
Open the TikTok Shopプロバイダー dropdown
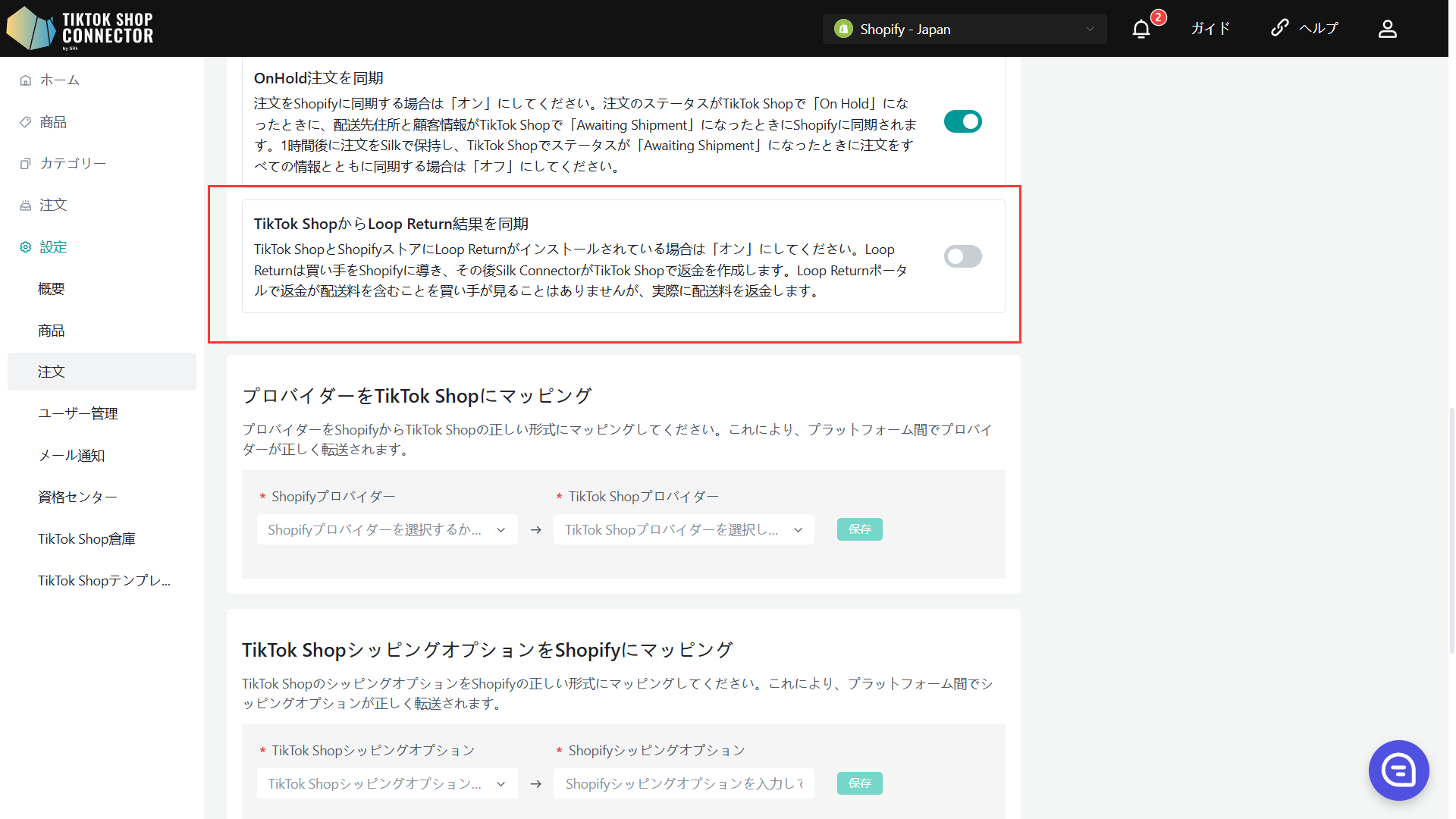tap(684, 529)
